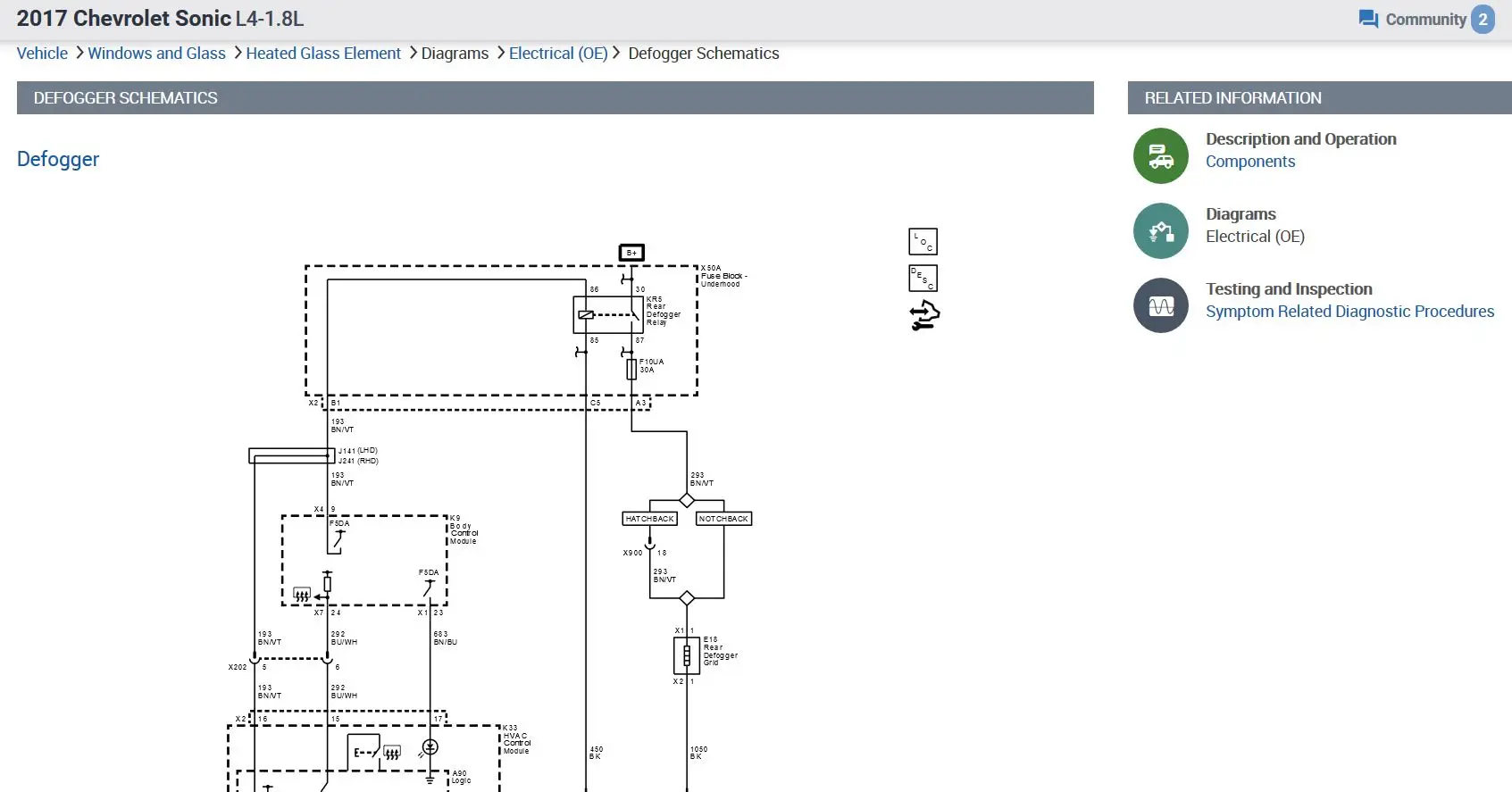Open Symptom Related Diagnostic Procedures
Screen dimensions: 1512x792
point(1349,312)
